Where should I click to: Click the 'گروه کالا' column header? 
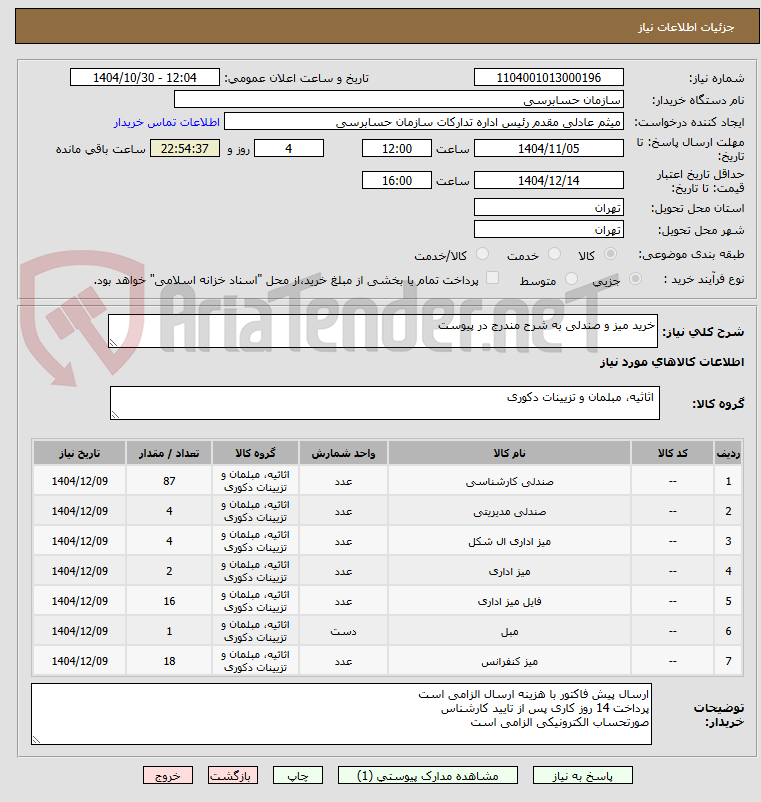click(x=255, y=453)
